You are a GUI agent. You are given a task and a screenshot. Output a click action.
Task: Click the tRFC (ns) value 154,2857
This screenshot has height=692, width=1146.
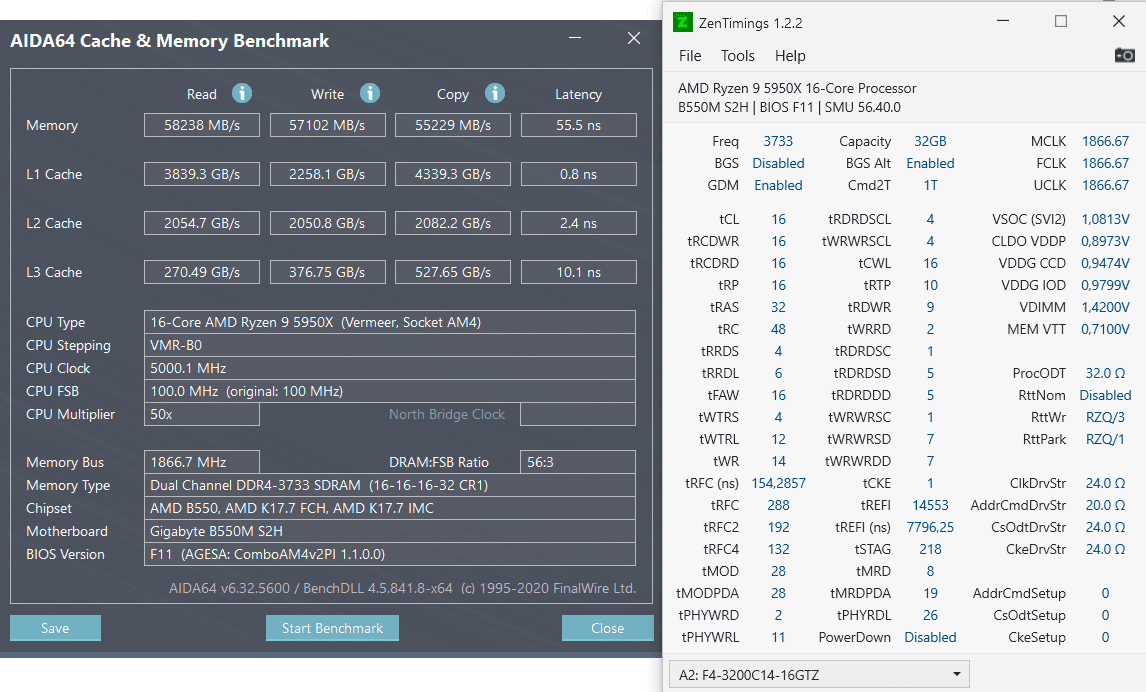pos(778,483)
